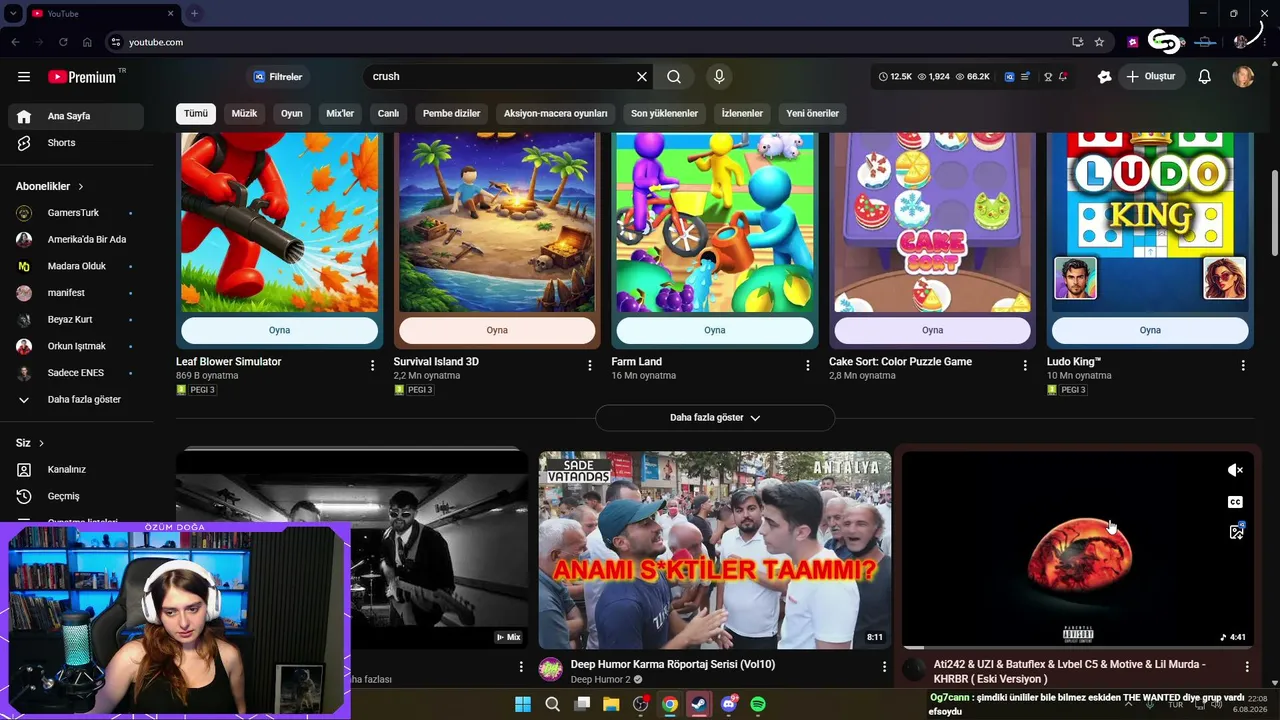Open the vidIQ thumbnail icon on KHRBR preview
1280x720 pixels.
click(1236, 532)
